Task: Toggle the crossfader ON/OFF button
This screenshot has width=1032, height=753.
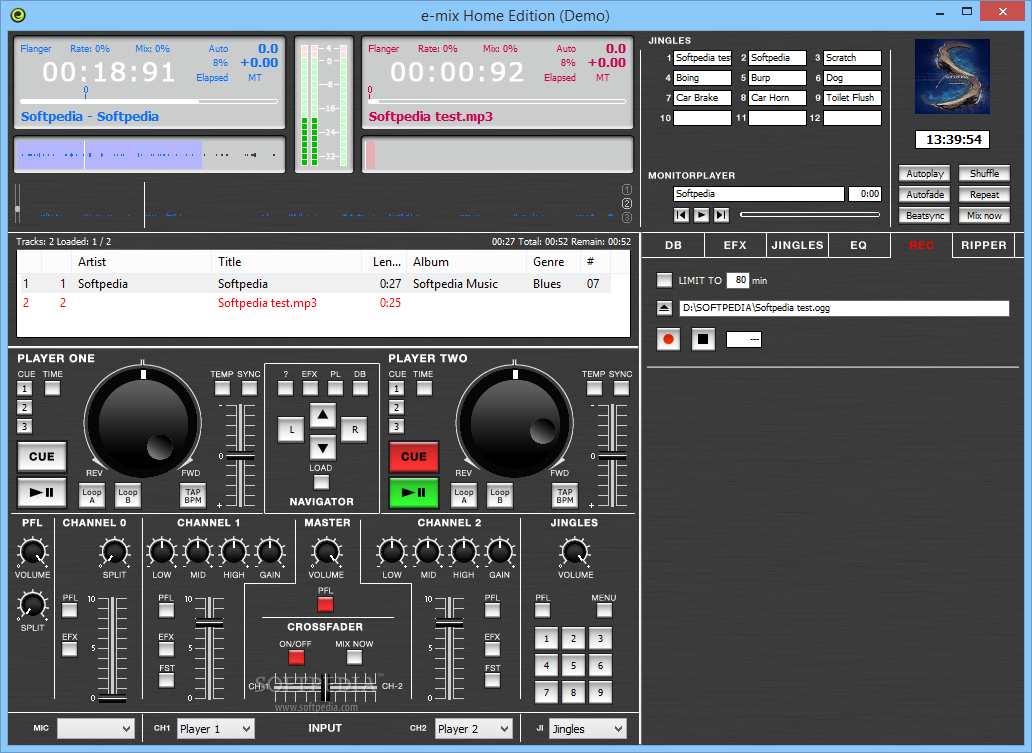Action: (296, 657)
